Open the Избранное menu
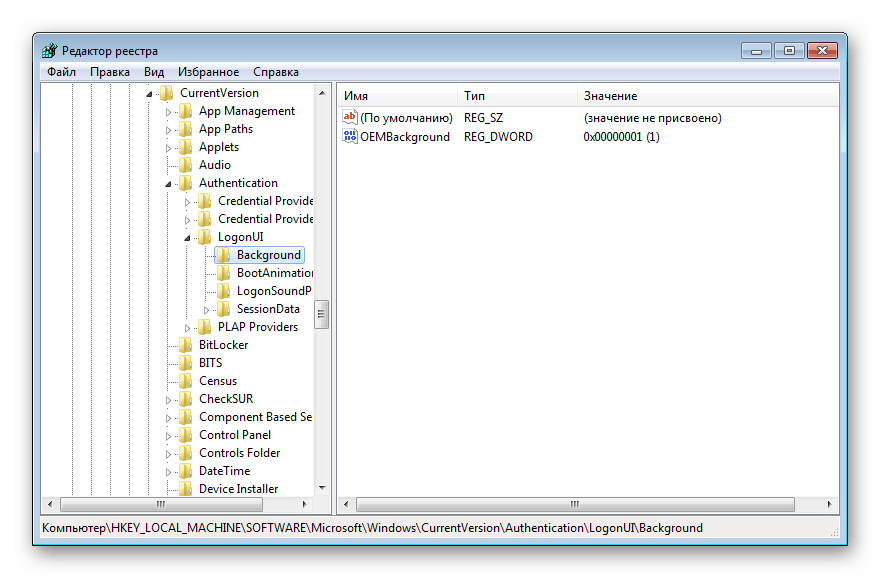 [x=208, y=72]
